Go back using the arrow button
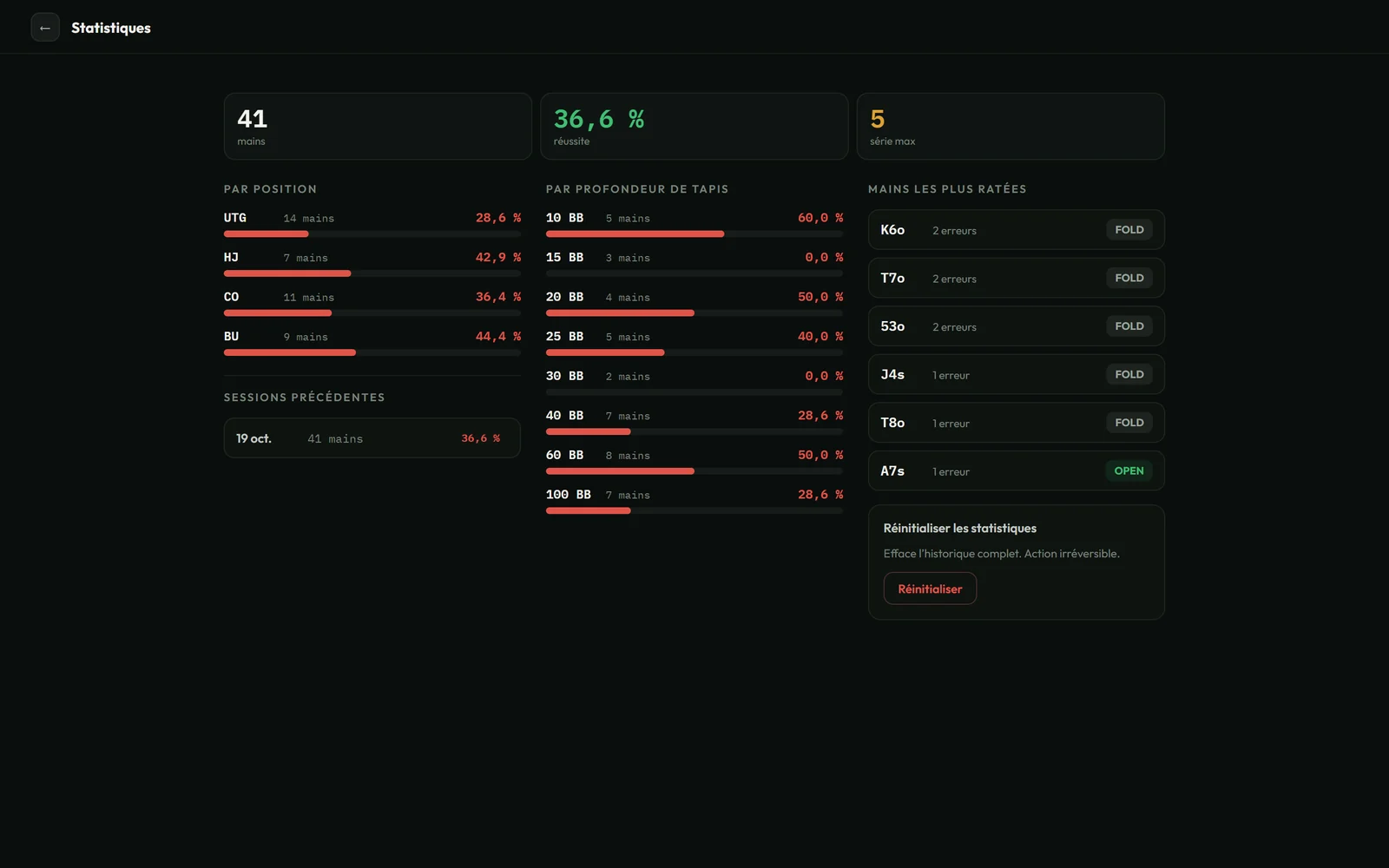The width and height of the screenshot is (1389, 868). point(45,28)
